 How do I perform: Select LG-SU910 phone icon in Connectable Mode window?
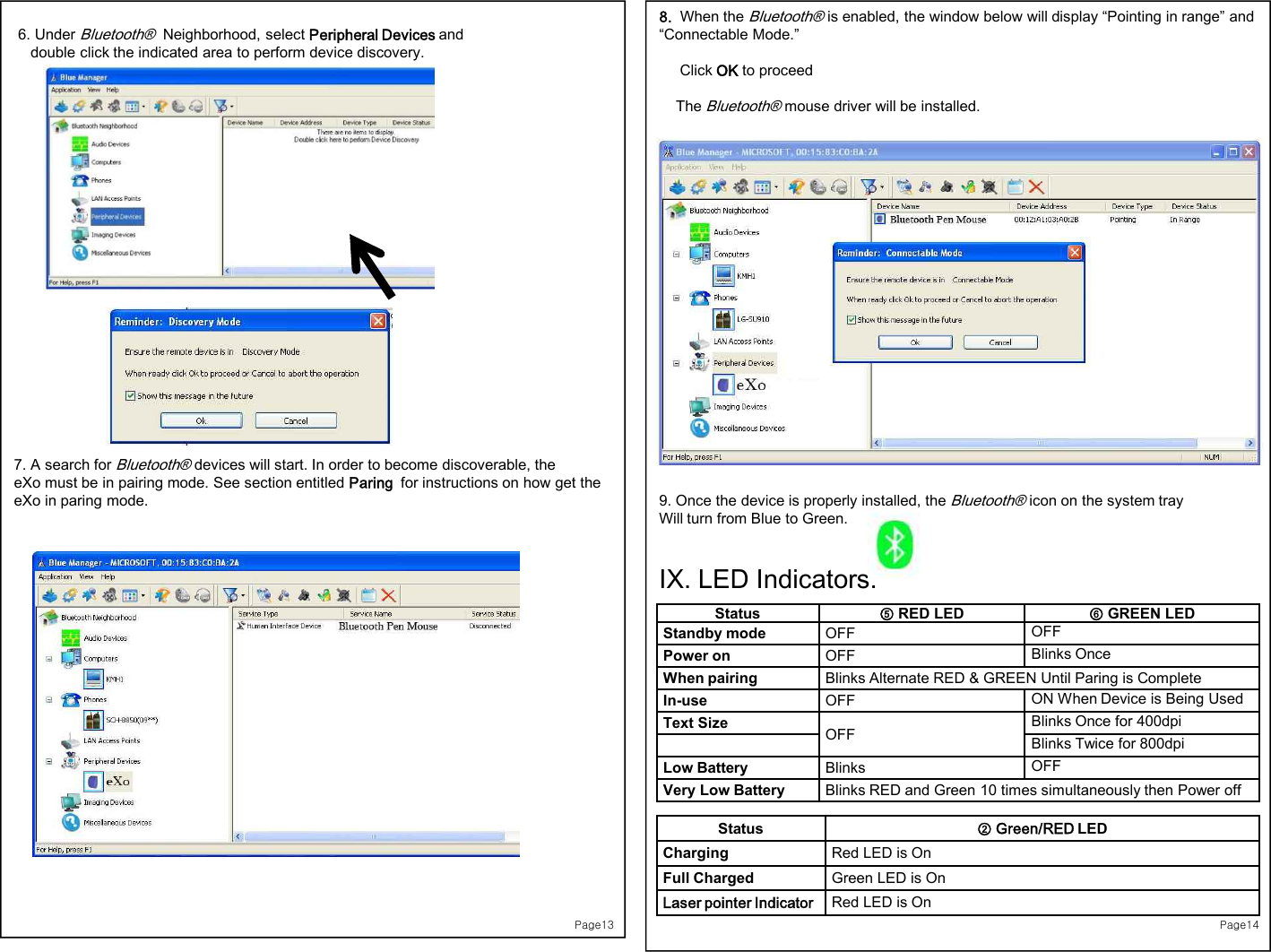(x=723, y=319)
